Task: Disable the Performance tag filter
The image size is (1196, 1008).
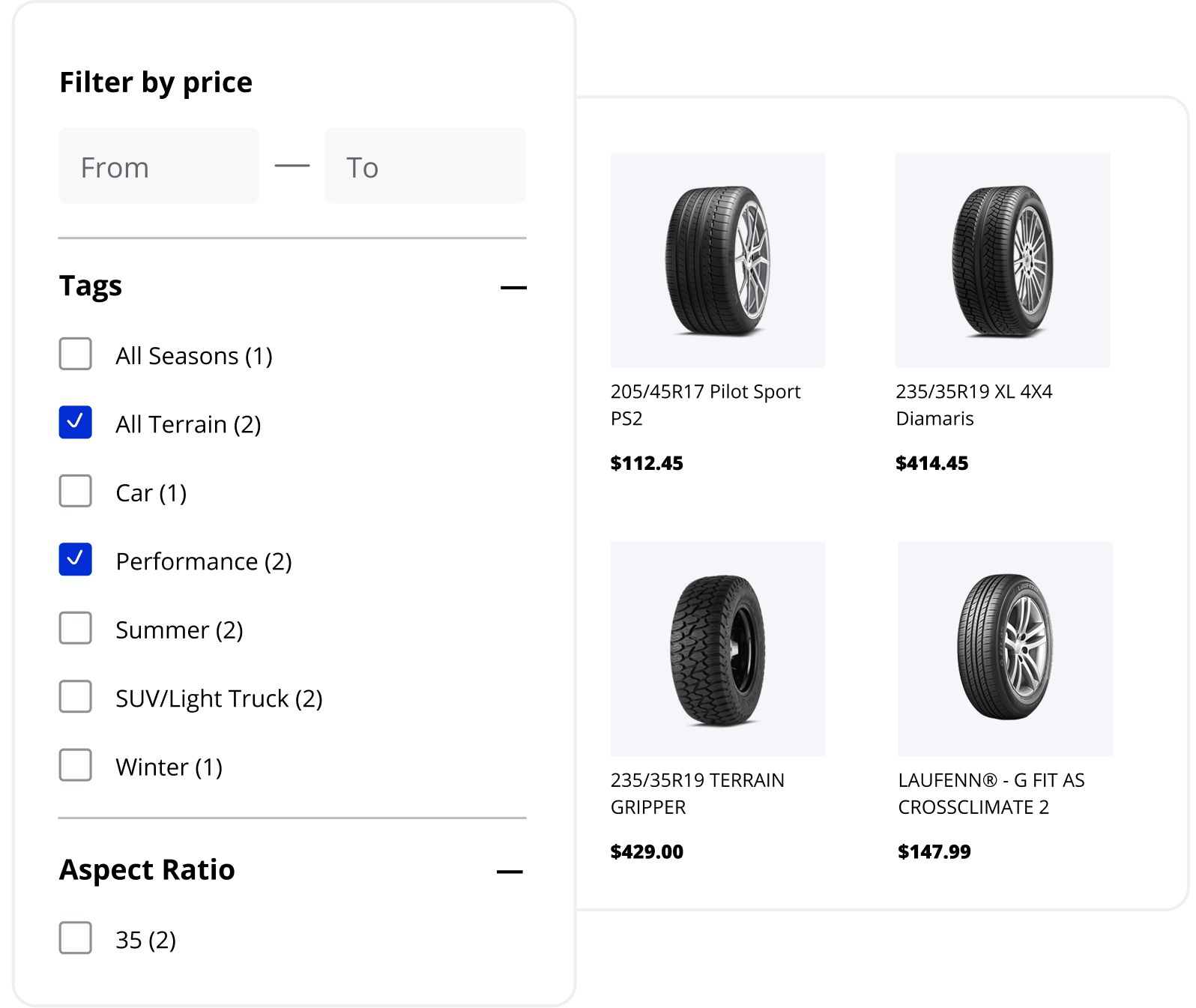Action: click(76, 560)
